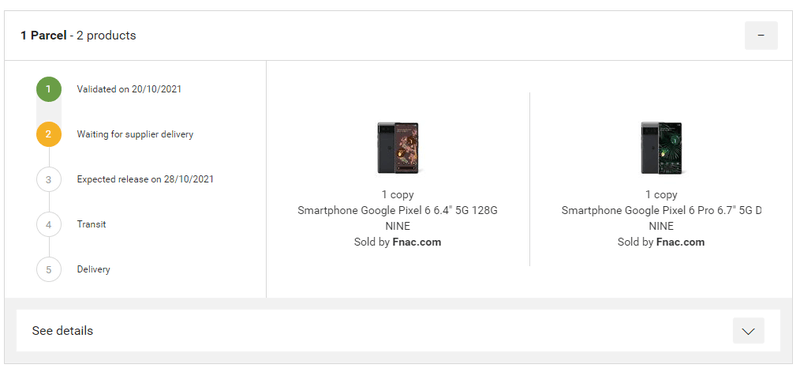Image resolution: width=800 pixels, height=372 pixels.
Task: Open Smartphone Google Pixel 6 6.4" title
Action: tap(397, 210)
